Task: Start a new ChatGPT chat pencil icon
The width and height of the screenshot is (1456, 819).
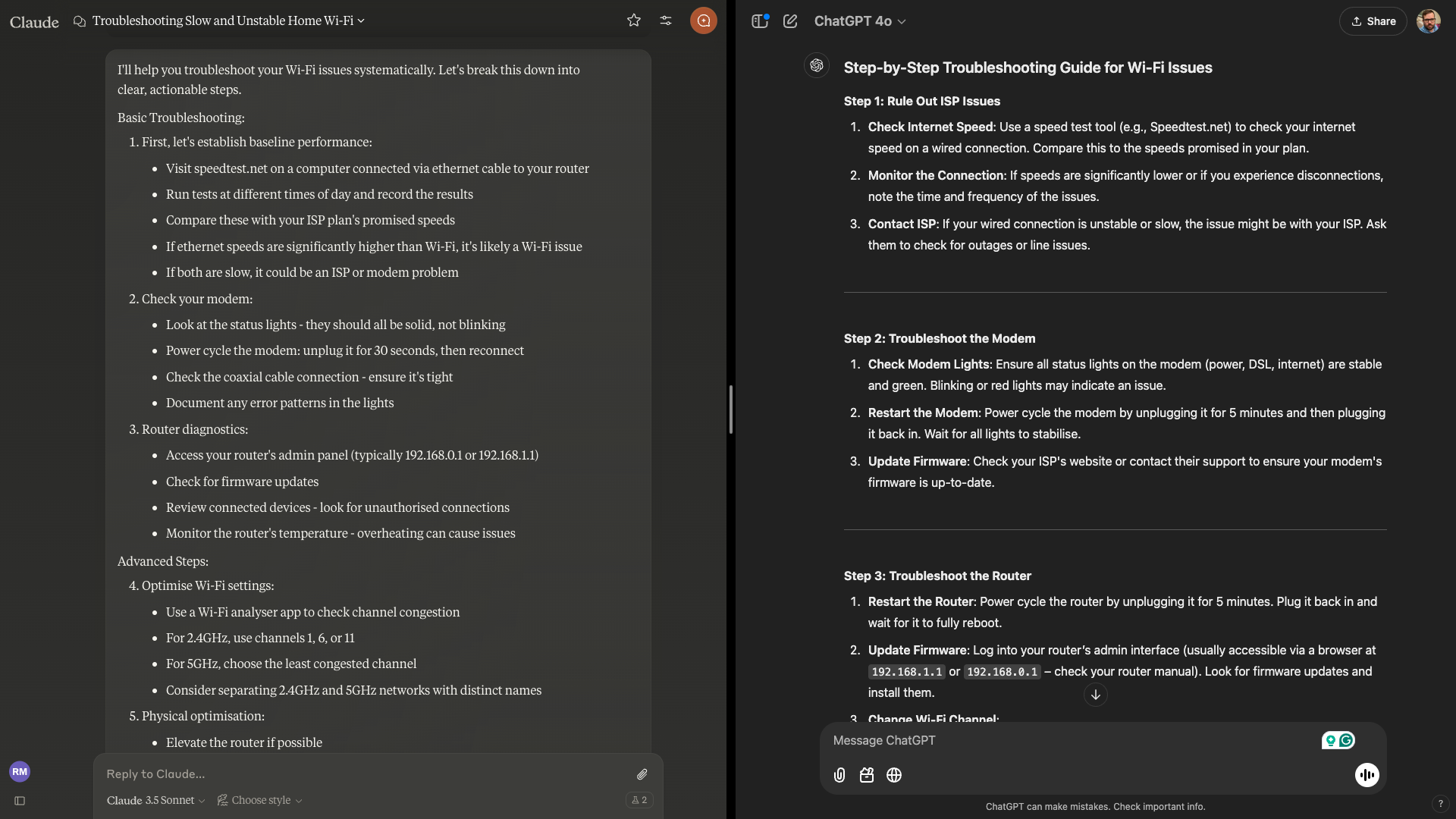Action: pos(790,21)
